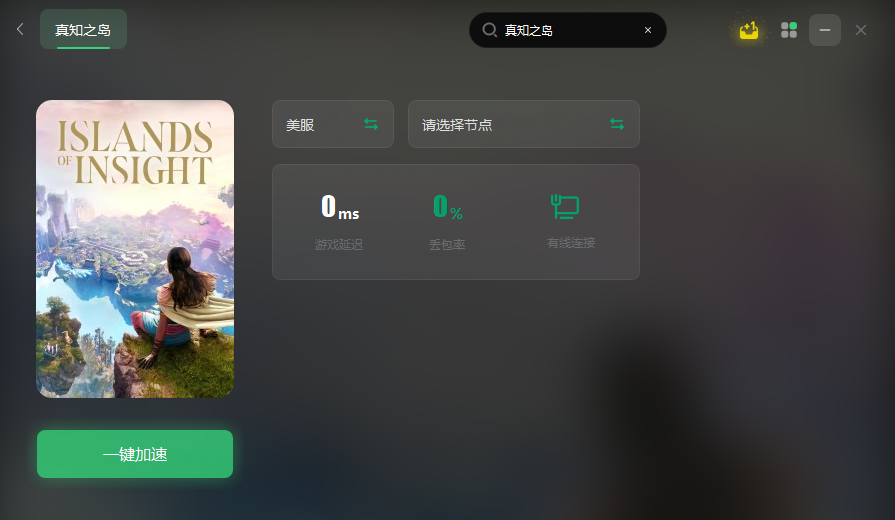Open the Islands of Insight cover art
Image resolution: width=895 pixels, height=520 pixels.
[x=135, y=249]
